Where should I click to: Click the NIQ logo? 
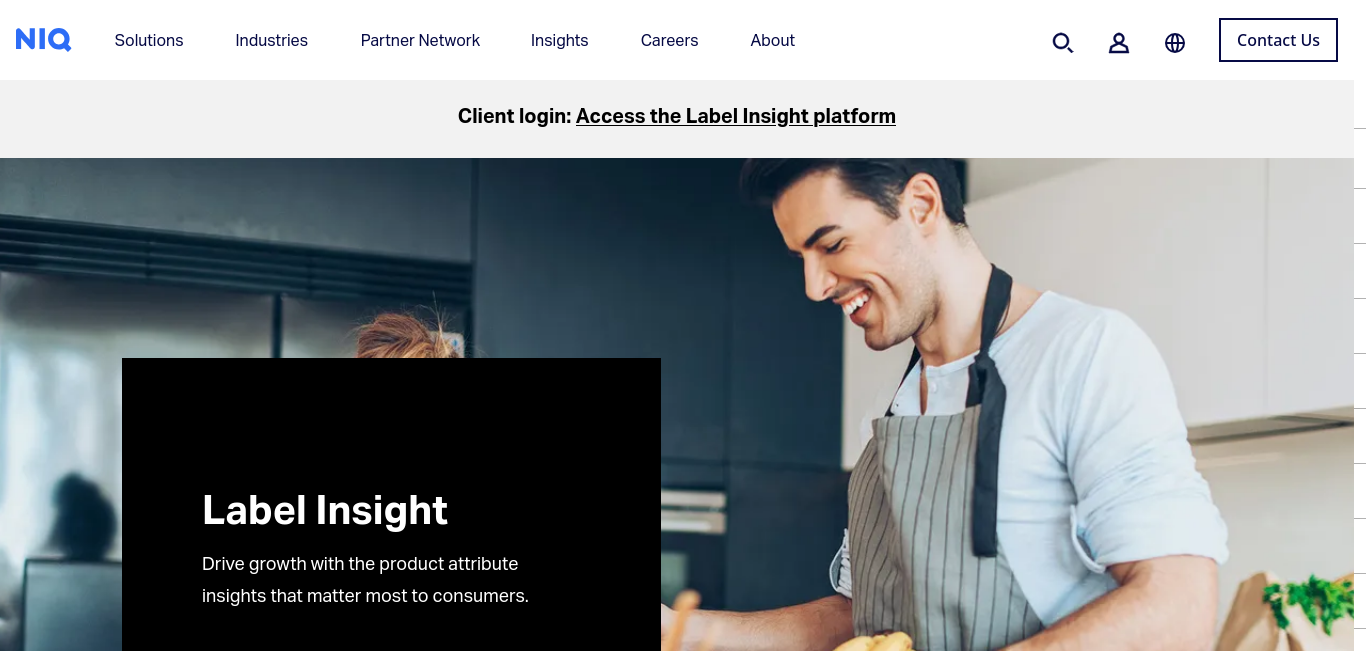pos(43,40)
